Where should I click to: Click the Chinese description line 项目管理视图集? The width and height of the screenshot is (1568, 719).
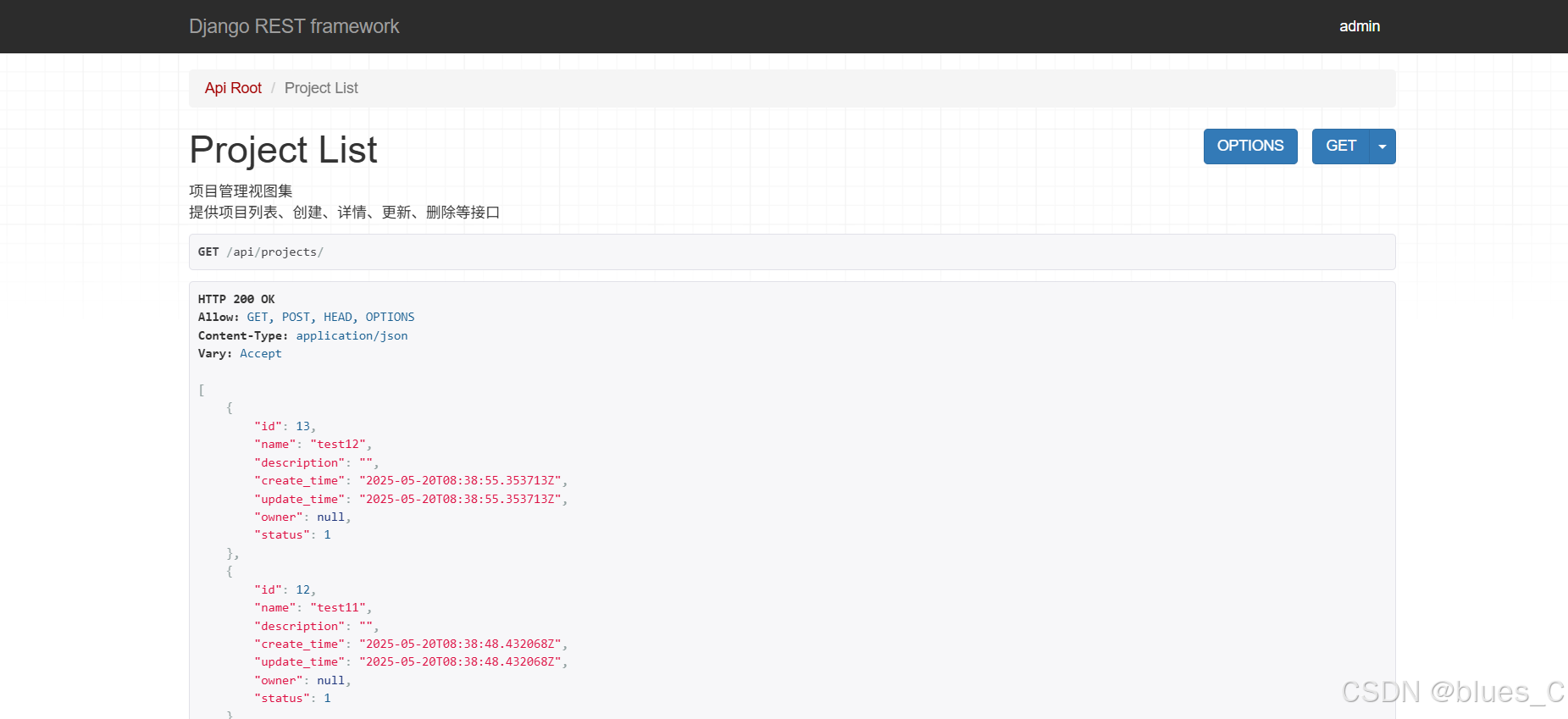click(x=241, y=191)
